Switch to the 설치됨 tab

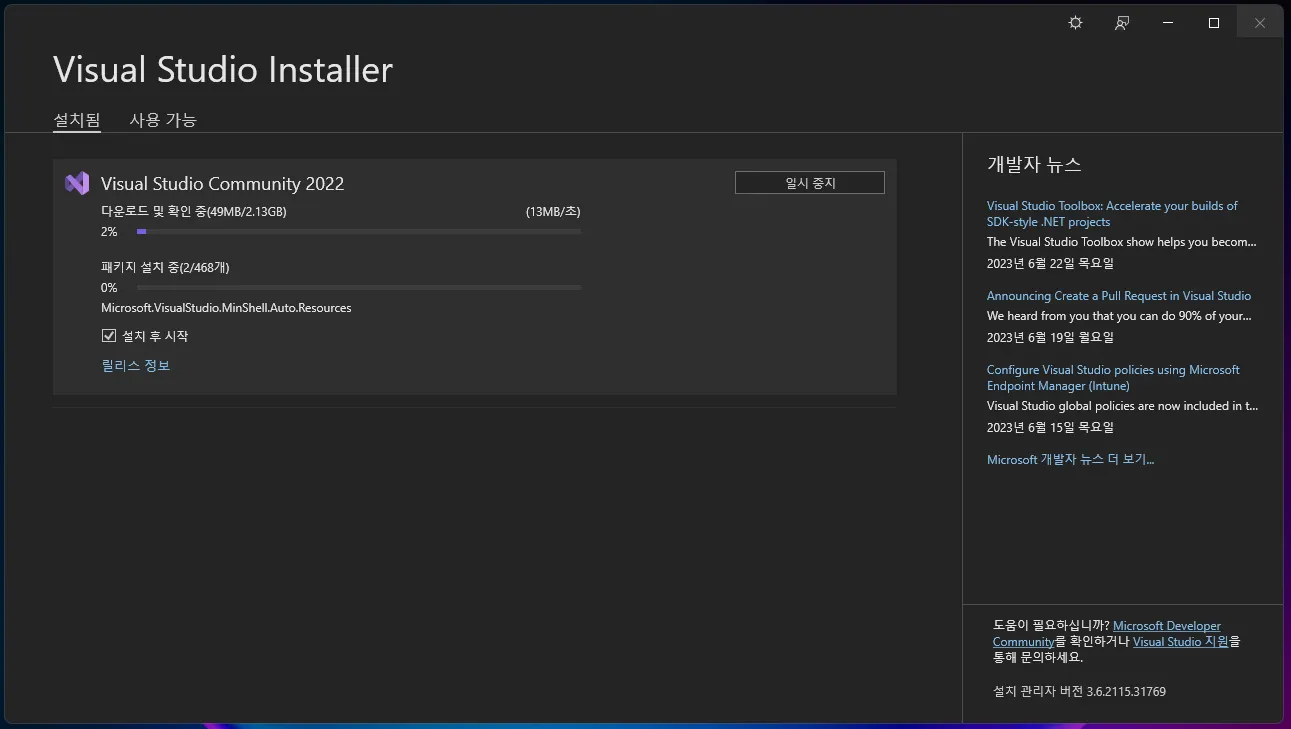click(77, 120)
